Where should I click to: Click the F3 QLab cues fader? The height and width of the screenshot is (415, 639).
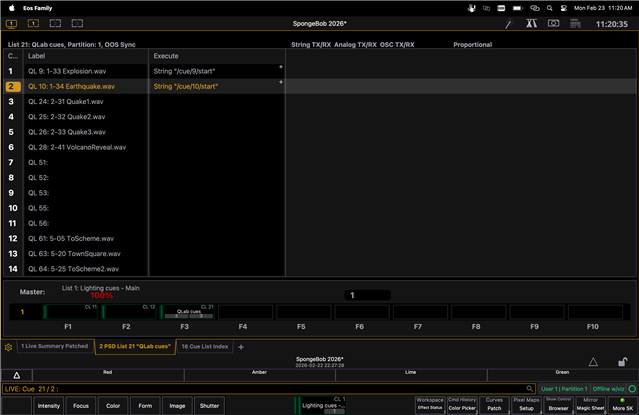[185, 313]
